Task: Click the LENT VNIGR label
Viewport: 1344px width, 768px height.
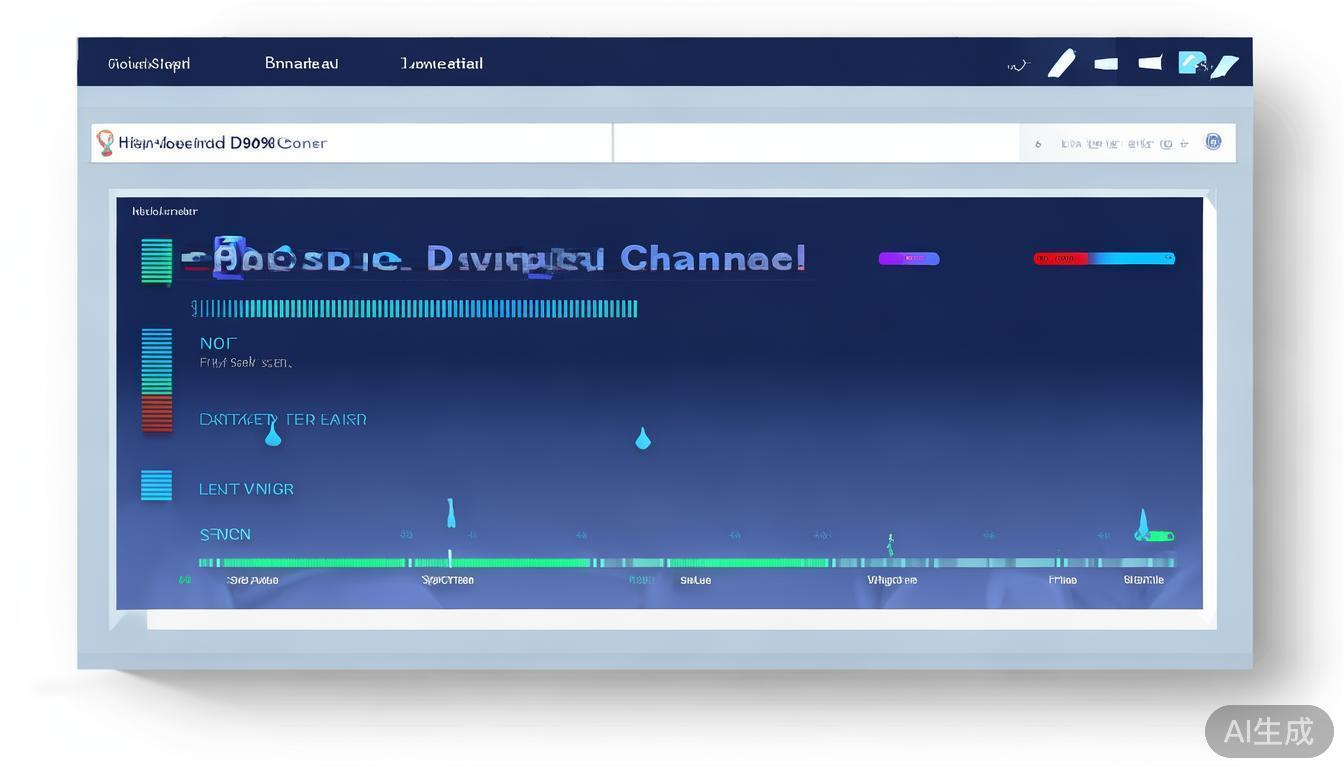Action: coord(246,489)
